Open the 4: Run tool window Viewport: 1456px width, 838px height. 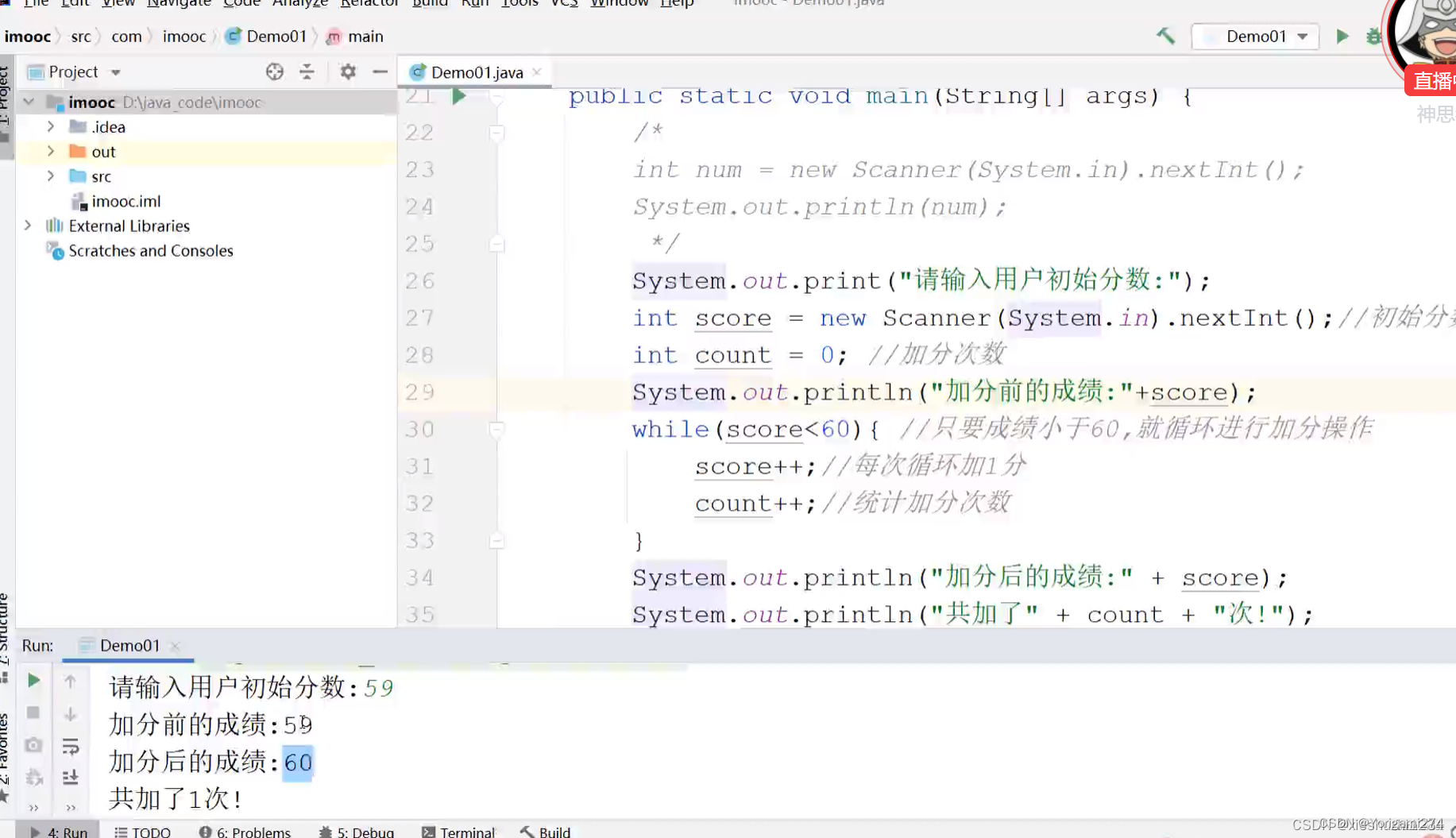pyautogui.click(x=59, y=831)
